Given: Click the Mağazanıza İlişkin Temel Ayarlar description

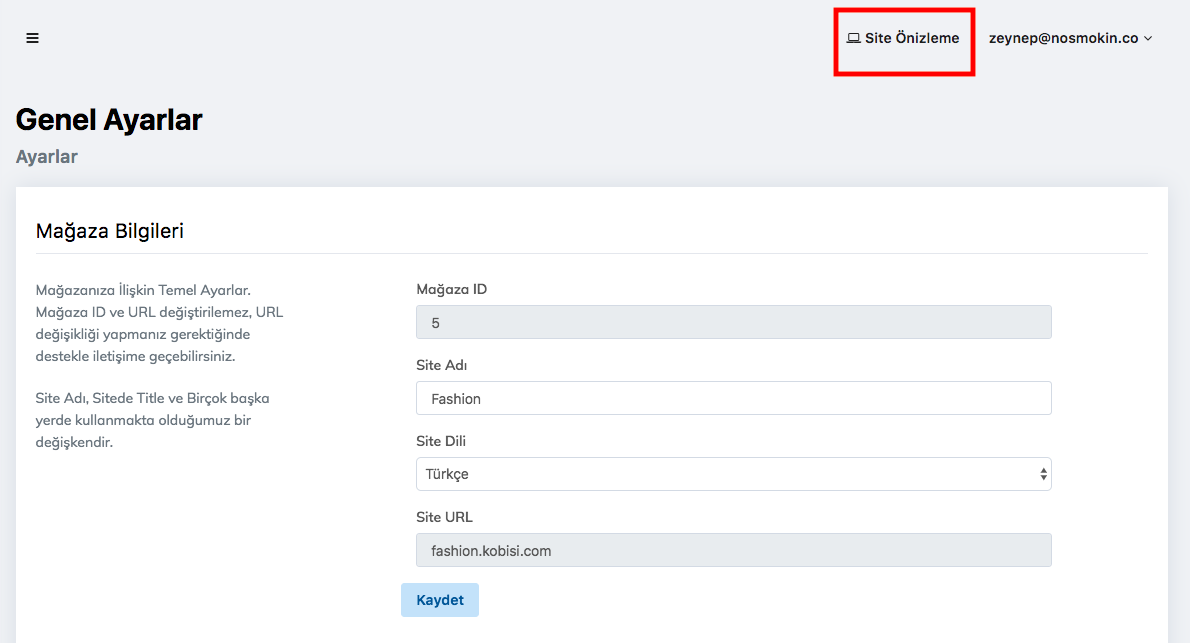Looking at the screenshot, I should point(160,323).
